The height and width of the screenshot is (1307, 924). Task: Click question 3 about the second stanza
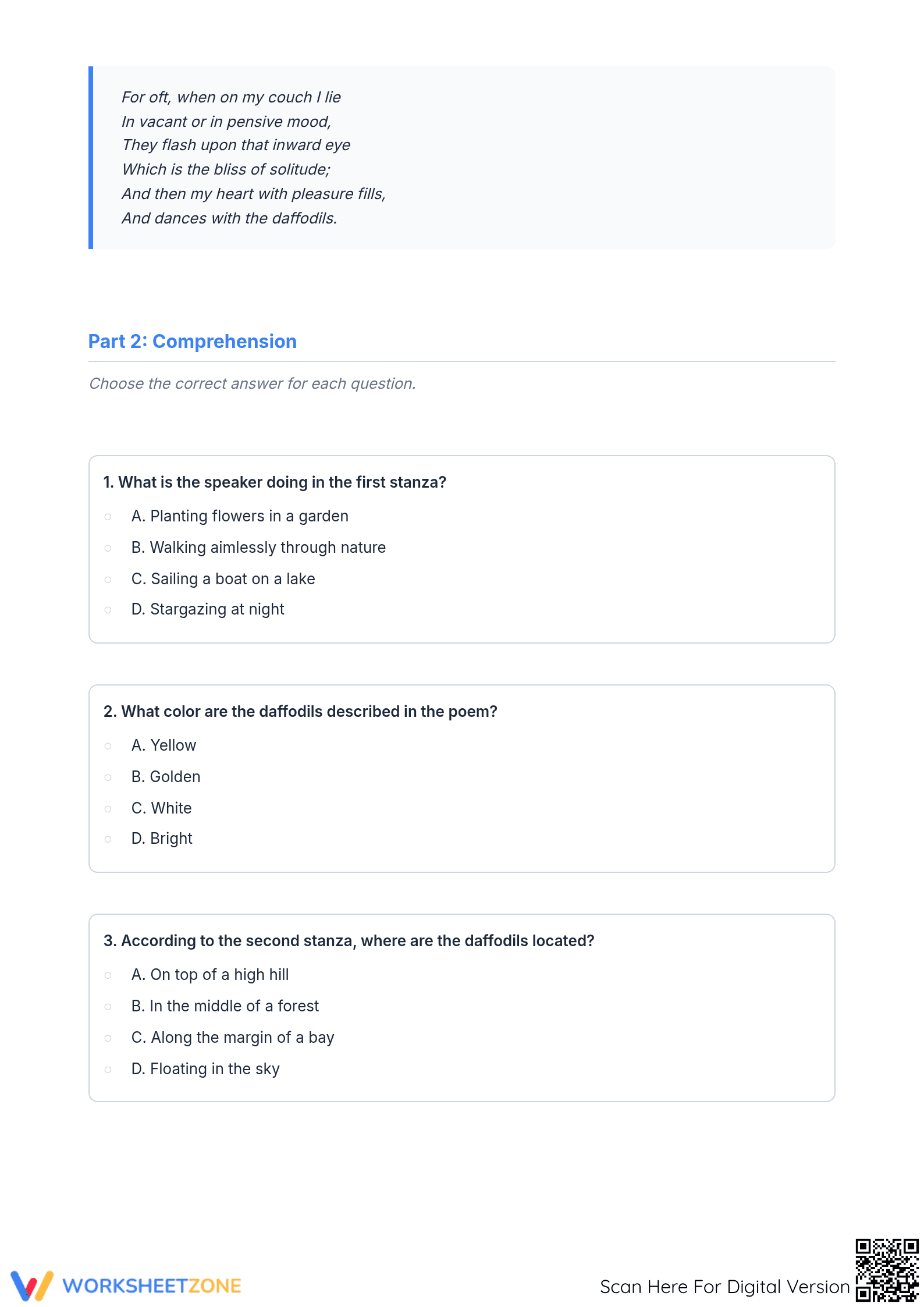349,941
